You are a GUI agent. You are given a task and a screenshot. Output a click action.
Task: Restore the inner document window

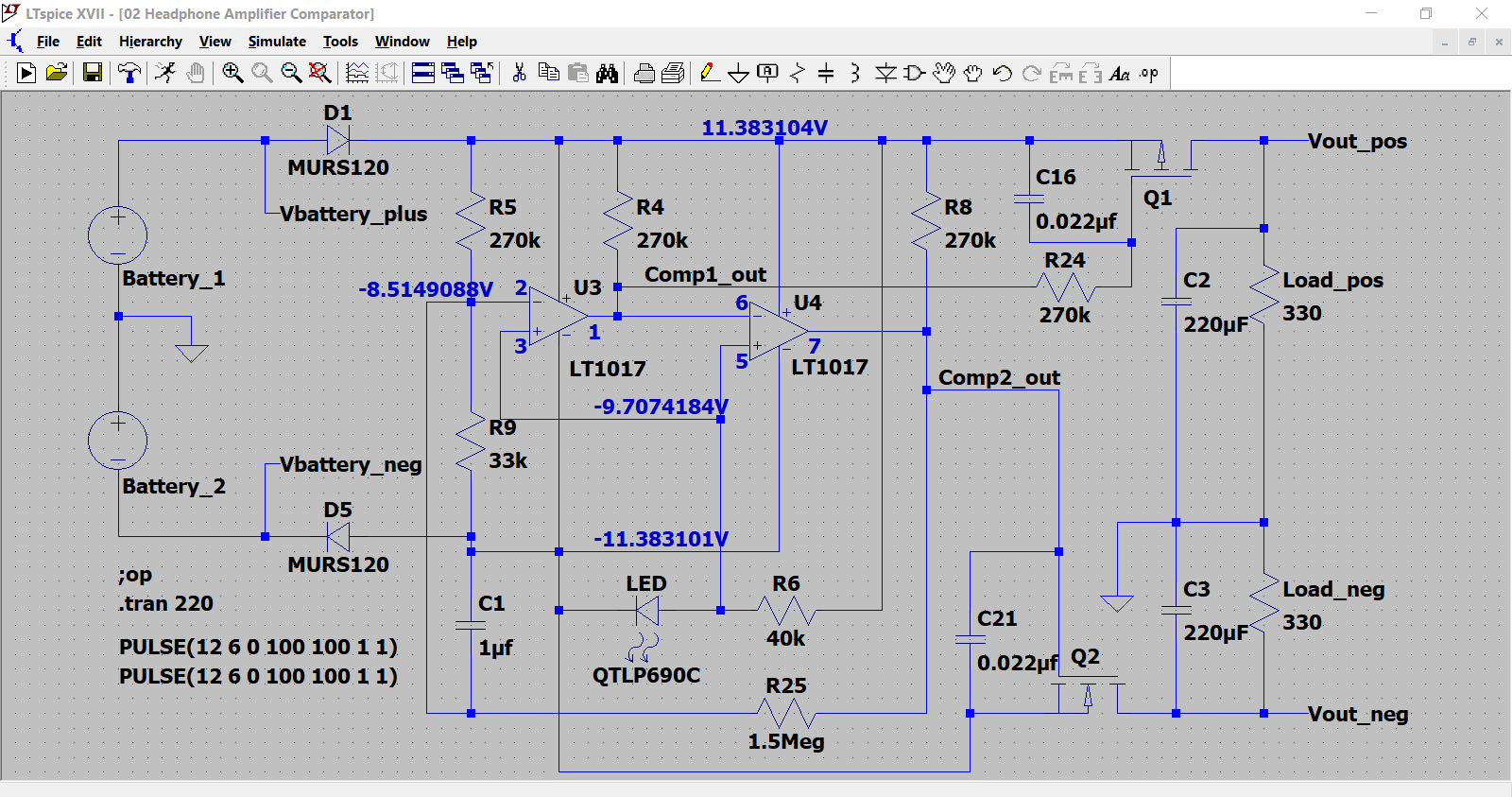pos(1471,42)
